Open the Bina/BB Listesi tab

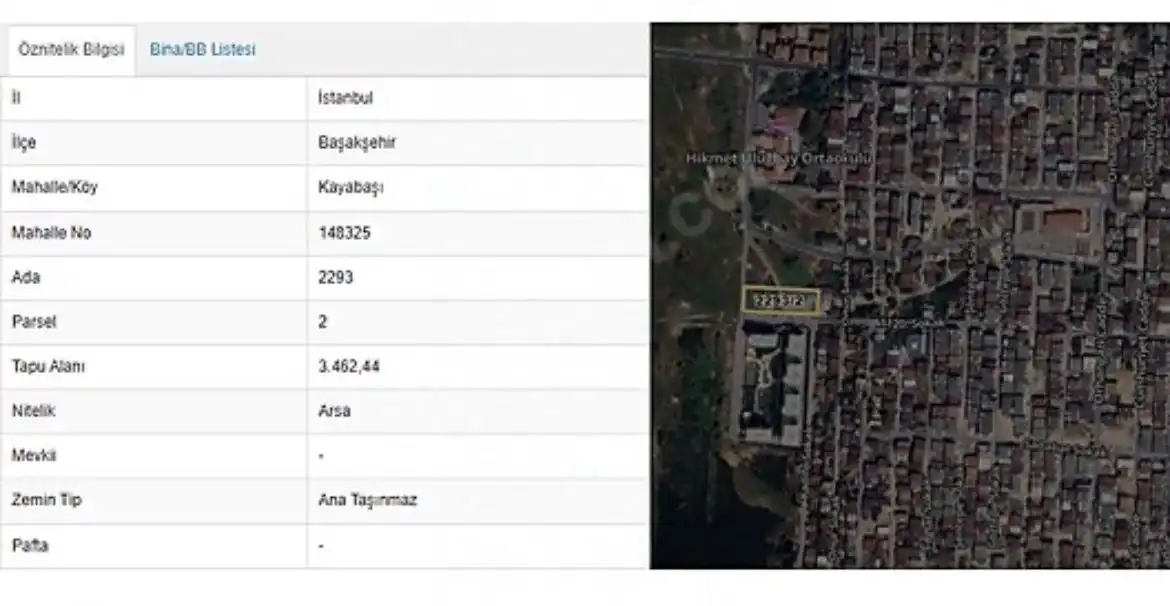202,49
